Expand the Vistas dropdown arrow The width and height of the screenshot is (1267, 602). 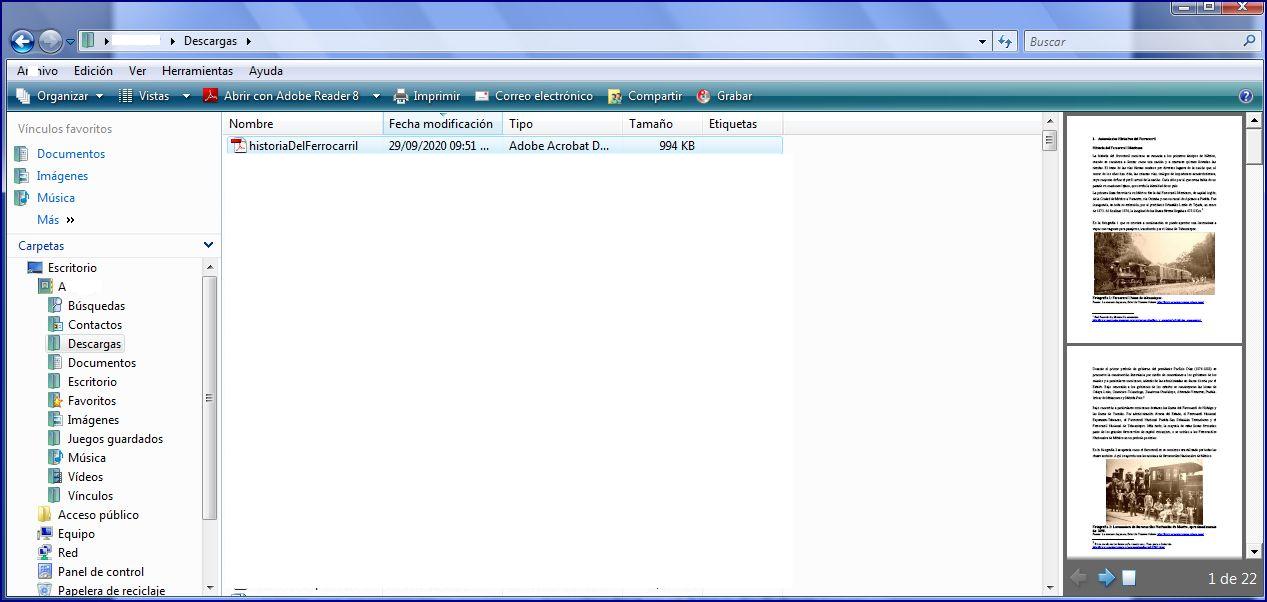point(186,97)
